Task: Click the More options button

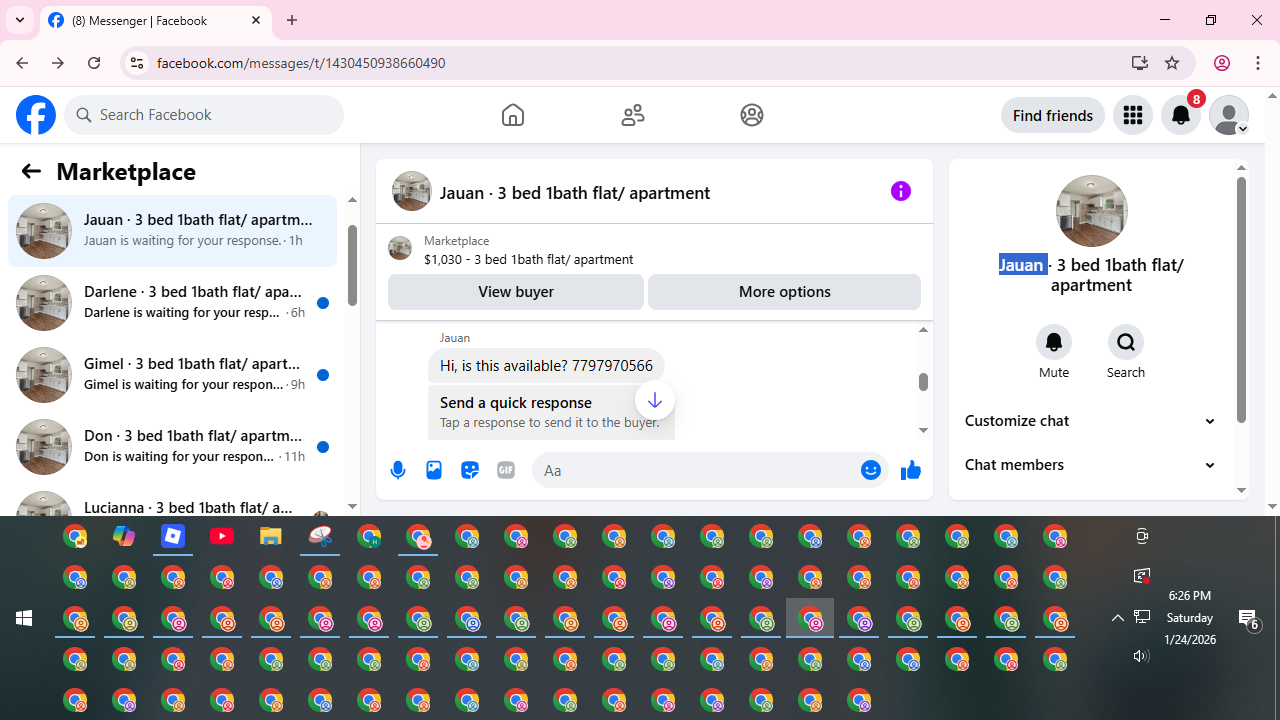Action: pos(784,292)
